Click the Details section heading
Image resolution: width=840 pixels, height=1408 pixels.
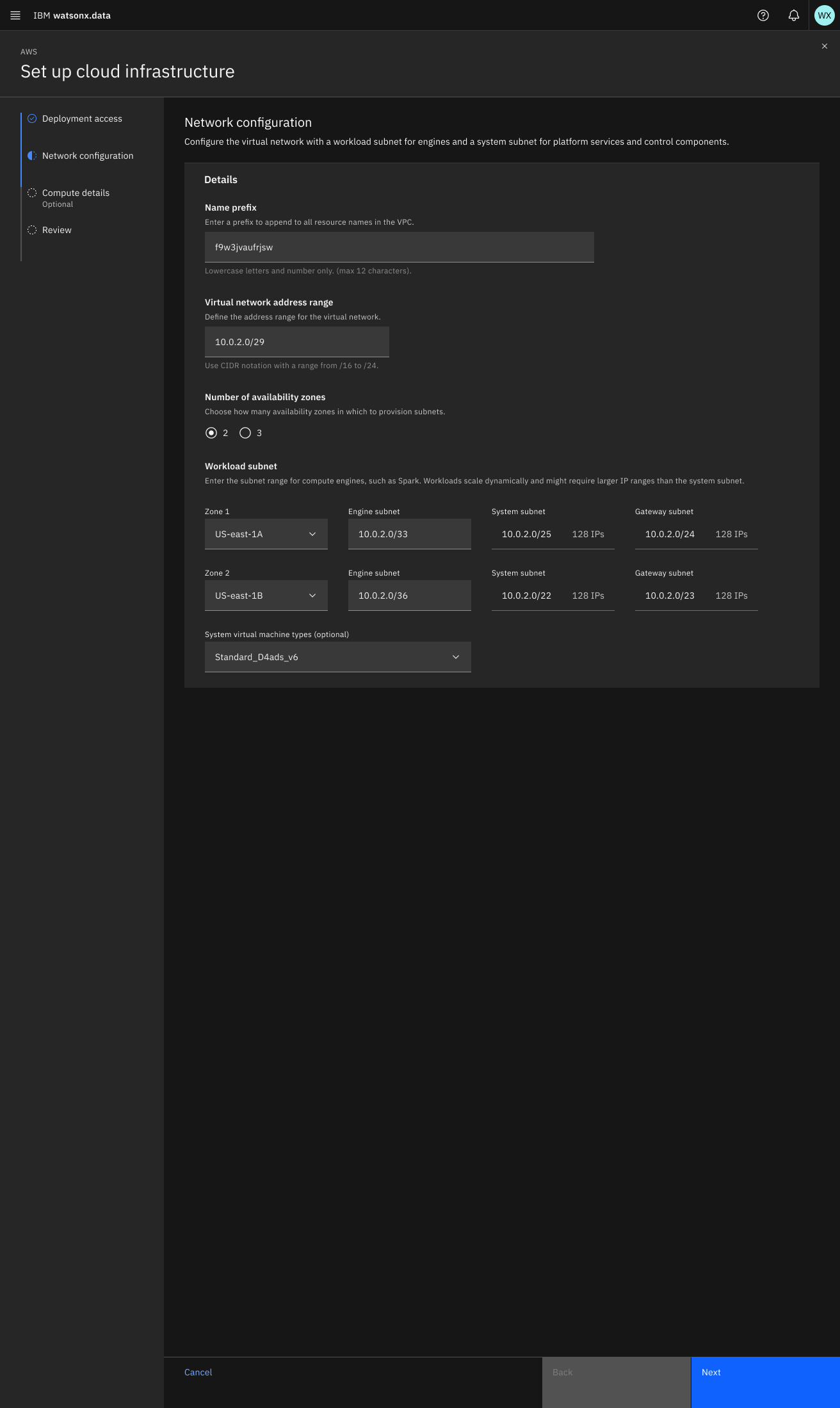tap(221, 180)
